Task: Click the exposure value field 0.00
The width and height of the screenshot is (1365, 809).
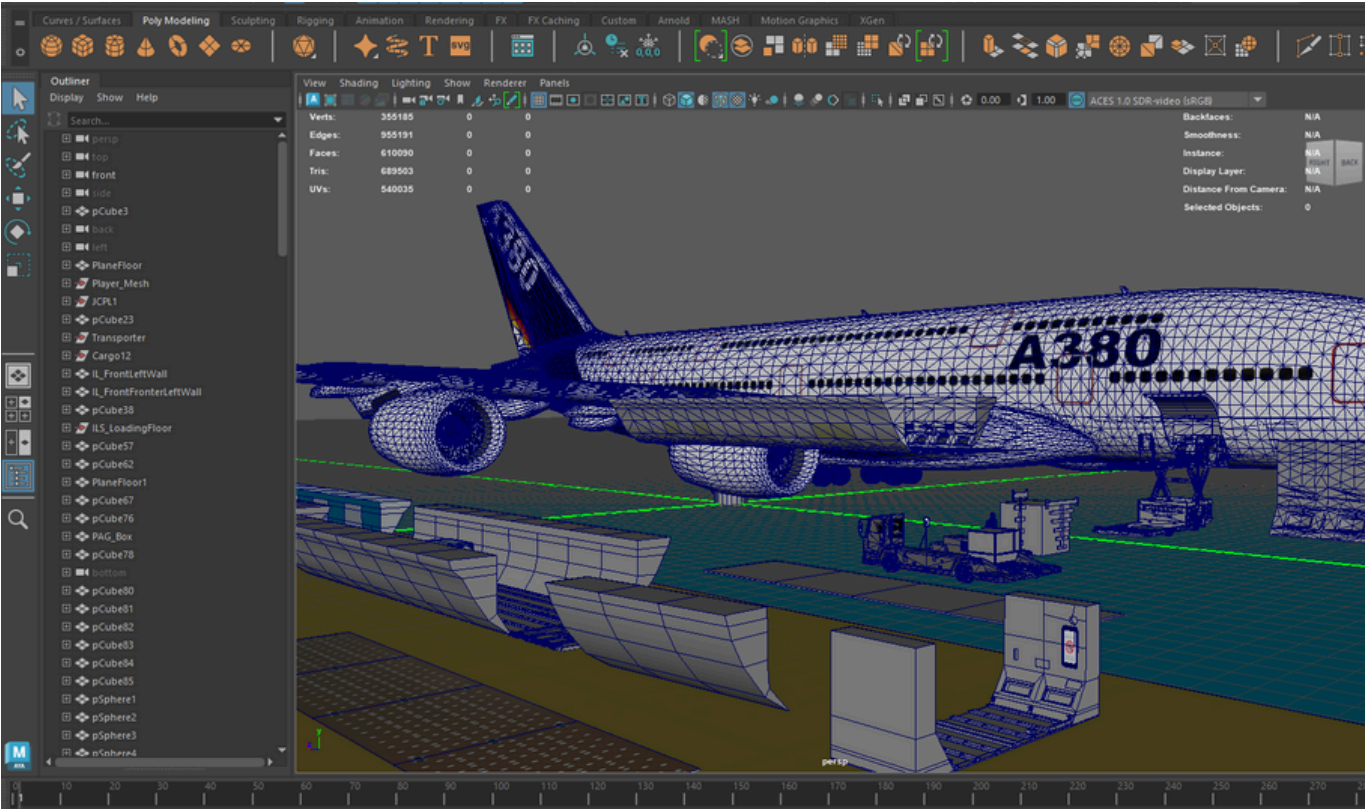Action: tap(991, 100)
